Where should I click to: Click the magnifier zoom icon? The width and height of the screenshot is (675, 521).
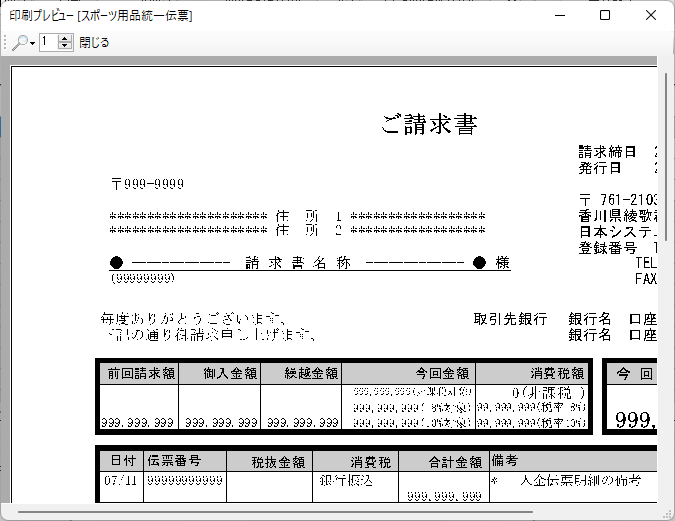point(20,43)
